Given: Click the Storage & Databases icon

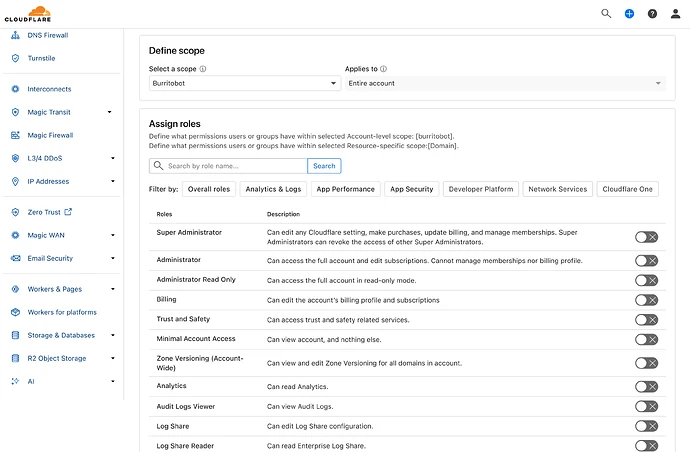Looking at the screenshot, I should 15,335.
